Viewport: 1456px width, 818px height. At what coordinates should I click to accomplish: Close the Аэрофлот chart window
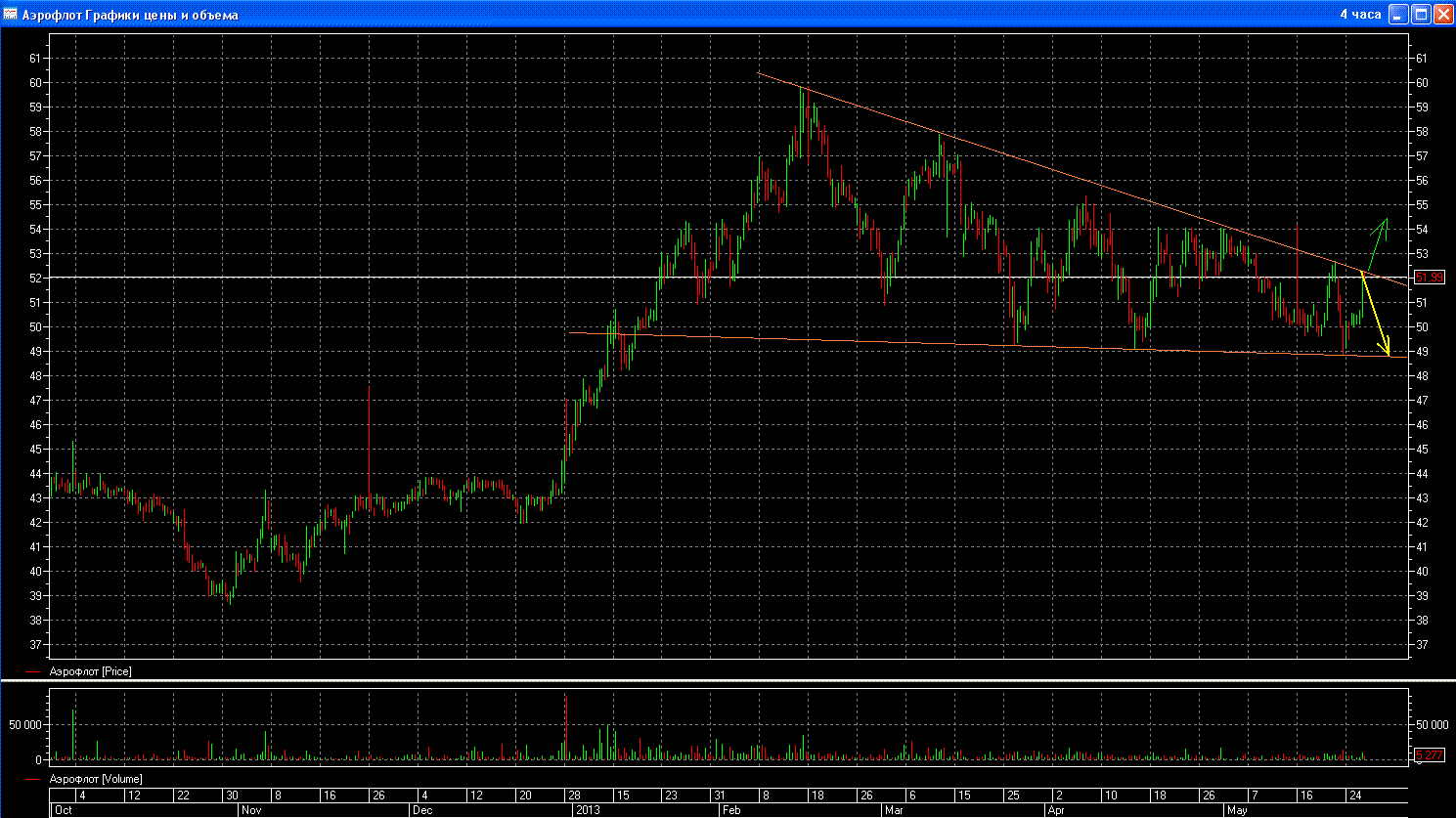point(1442,14)
